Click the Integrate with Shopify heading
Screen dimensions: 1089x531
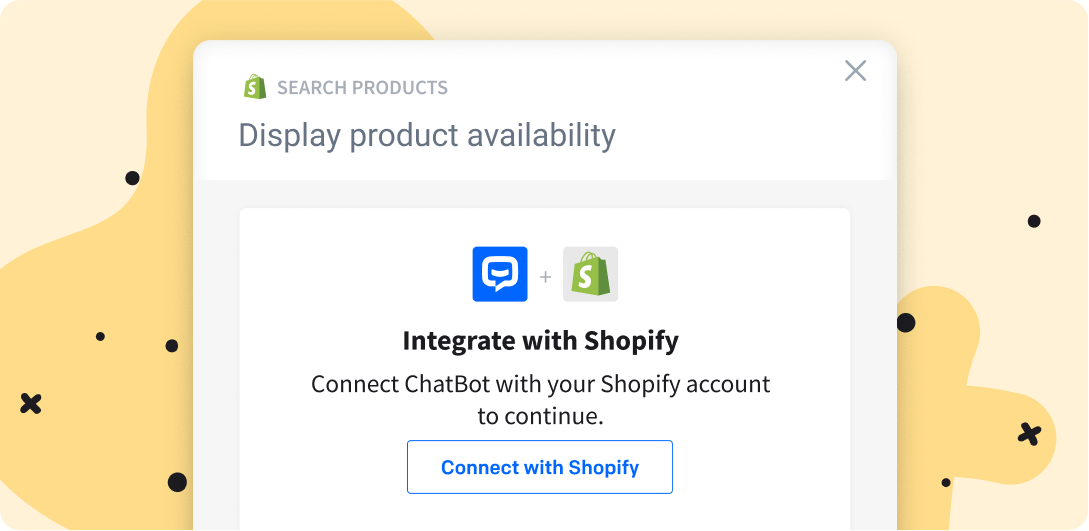[540, 341]
